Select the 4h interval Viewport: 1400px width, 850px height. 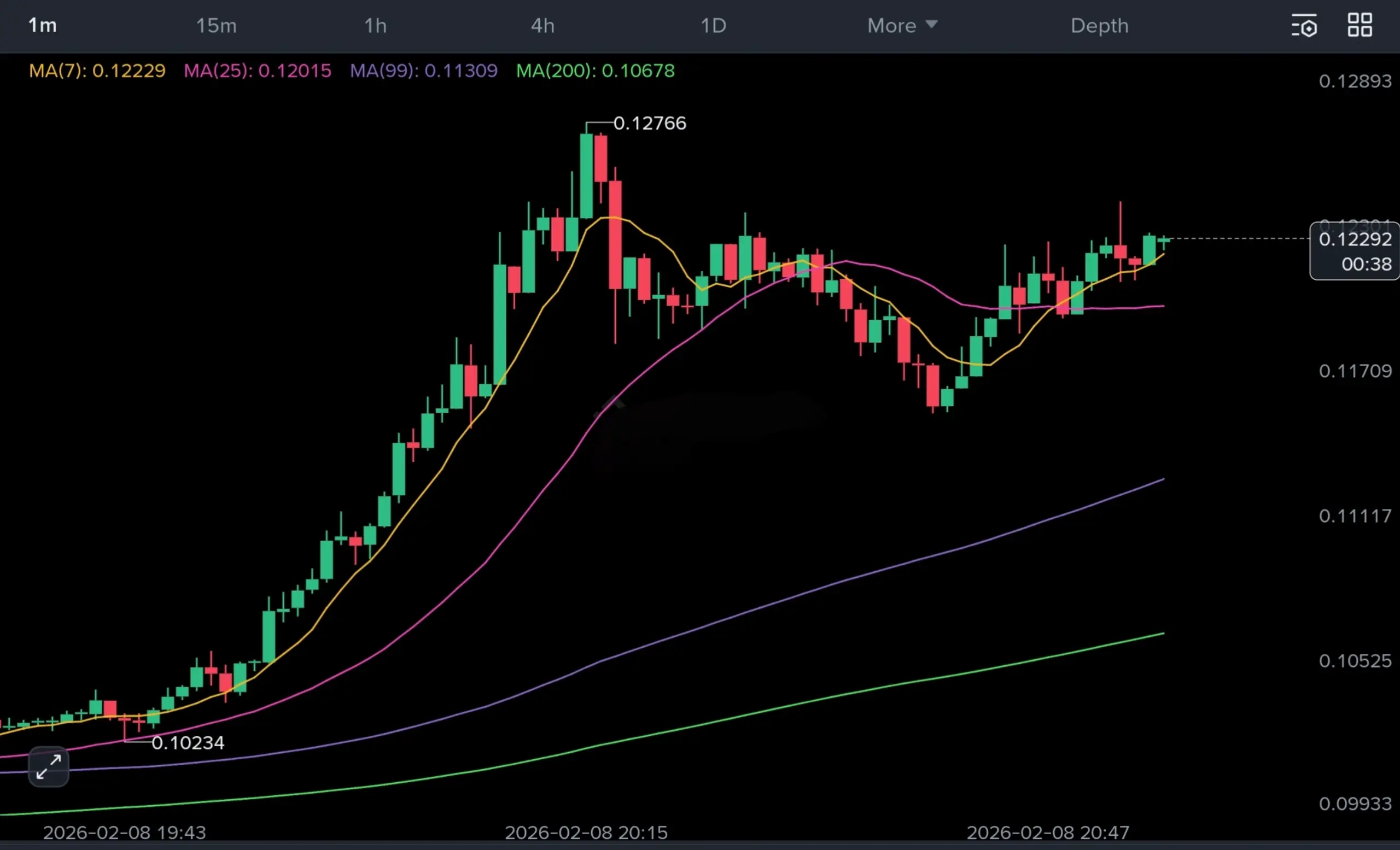click(542, 26)
